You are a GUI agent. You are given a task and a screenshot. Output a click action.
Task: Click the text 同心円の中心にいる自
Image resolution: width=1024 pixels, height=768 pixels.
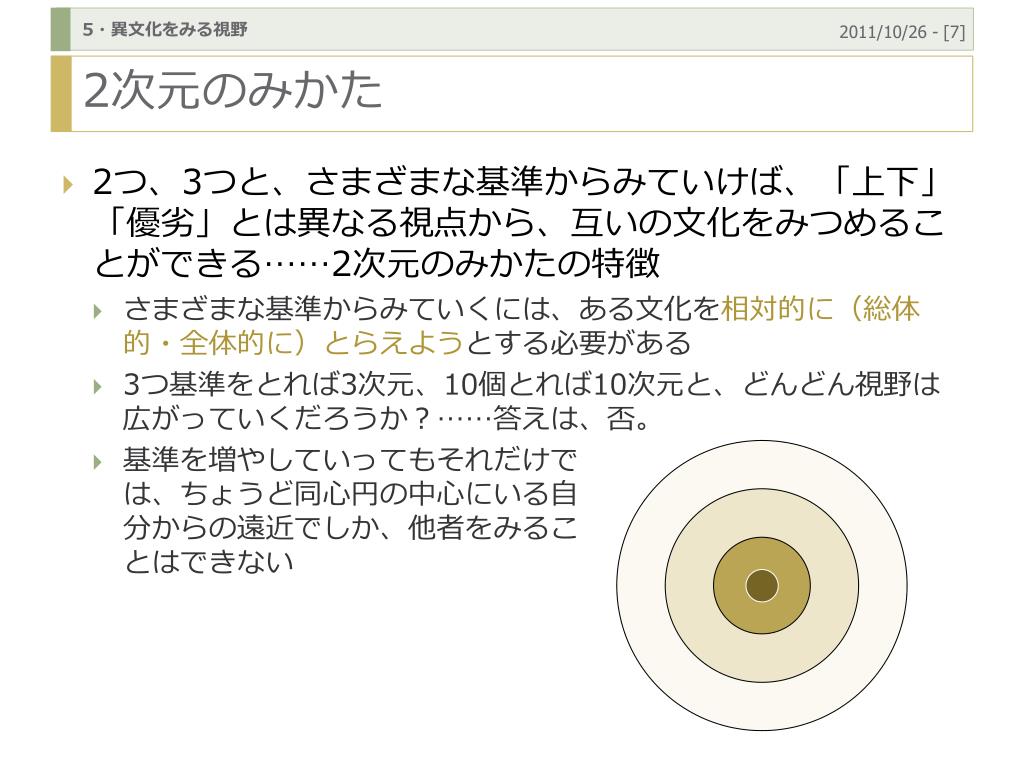(436, 493)
